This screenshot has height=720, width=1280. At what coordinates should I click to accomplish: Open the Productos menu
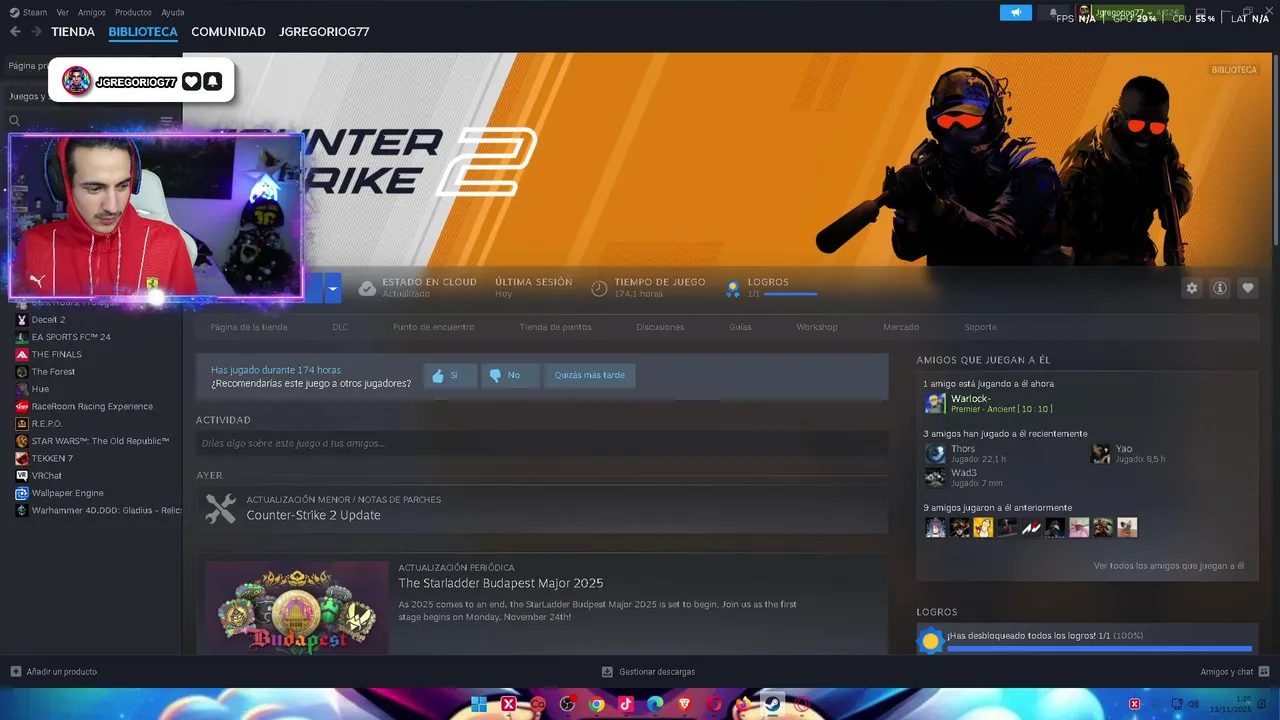[133, 12]
